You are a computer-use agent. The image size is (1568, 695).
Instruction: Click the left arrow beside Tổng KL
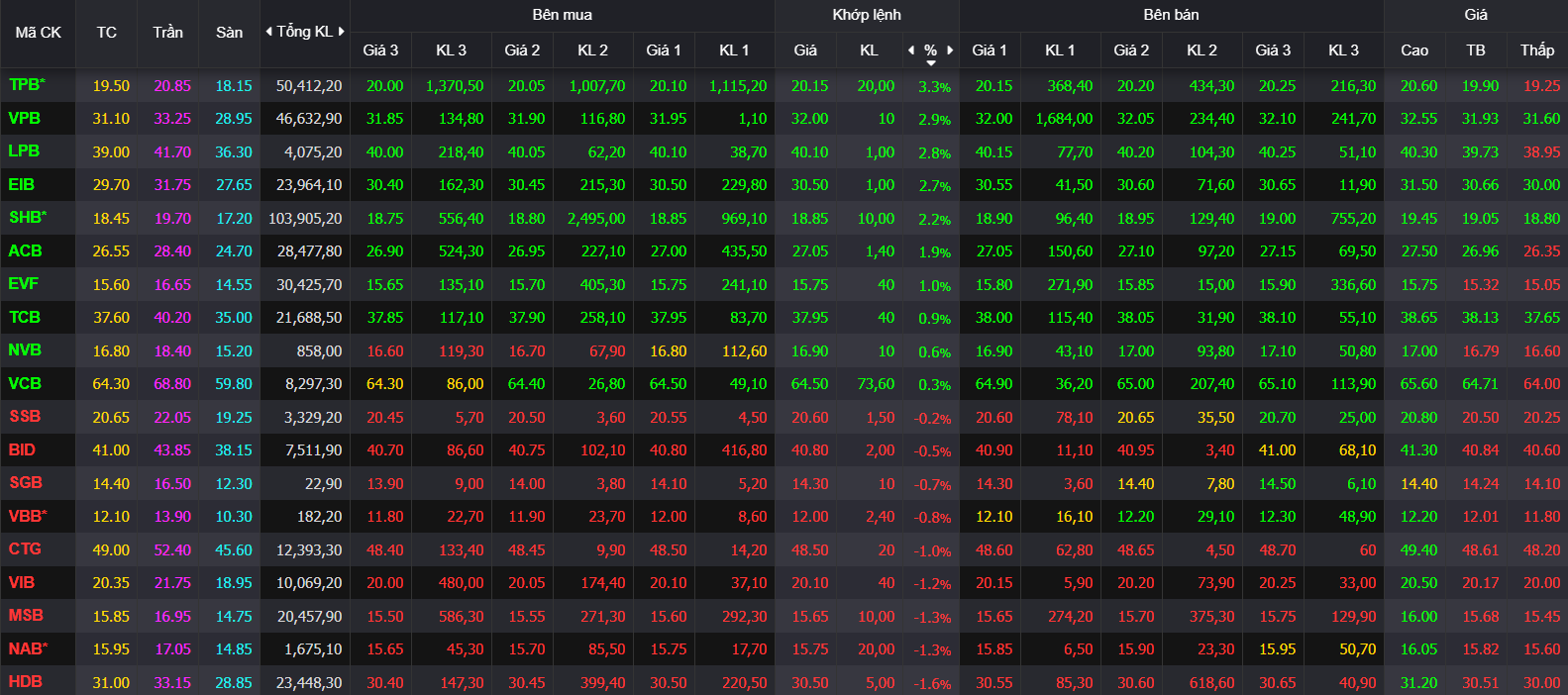(268, 32)
